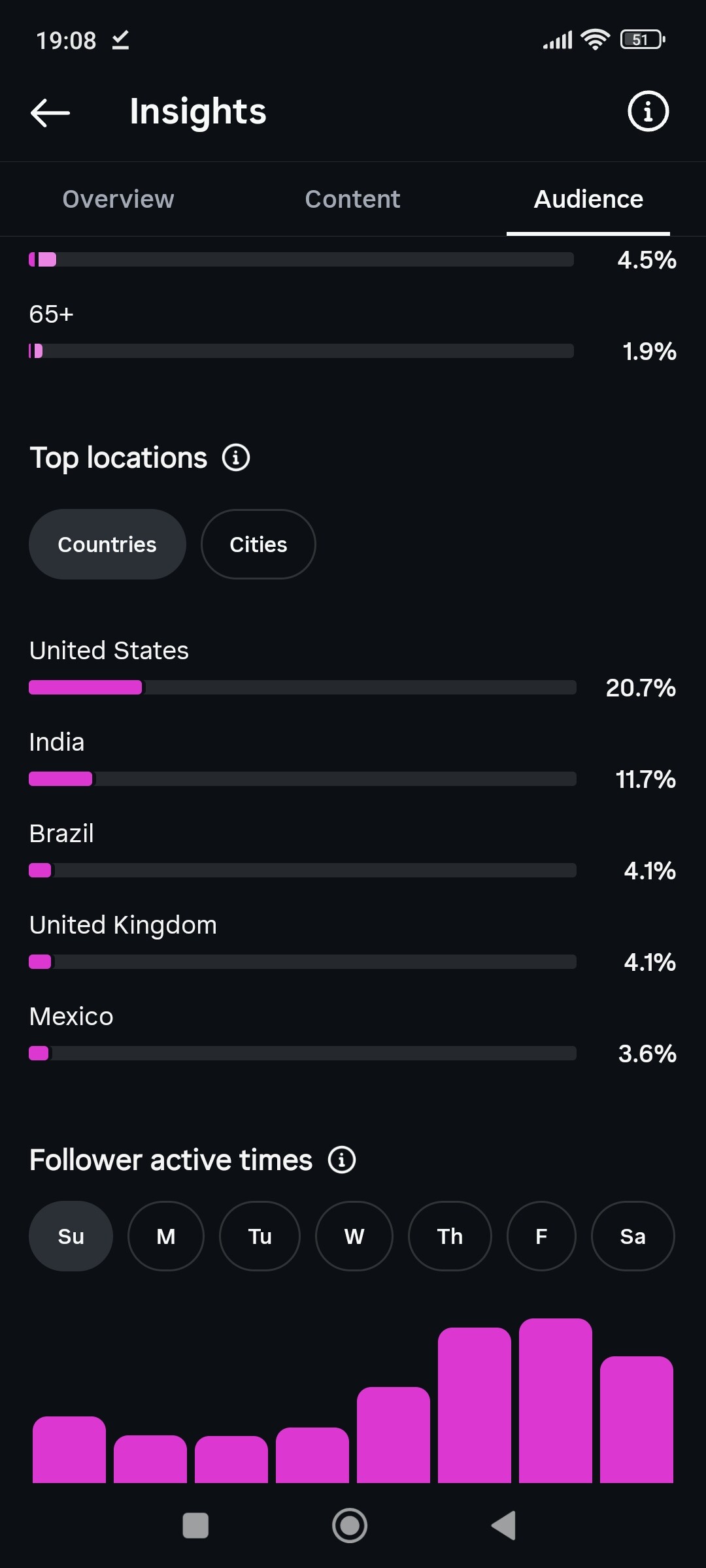Select Su in follower active times
Image resolution: width=706 pixels, height=1568 pixels.
point(71,1236)
